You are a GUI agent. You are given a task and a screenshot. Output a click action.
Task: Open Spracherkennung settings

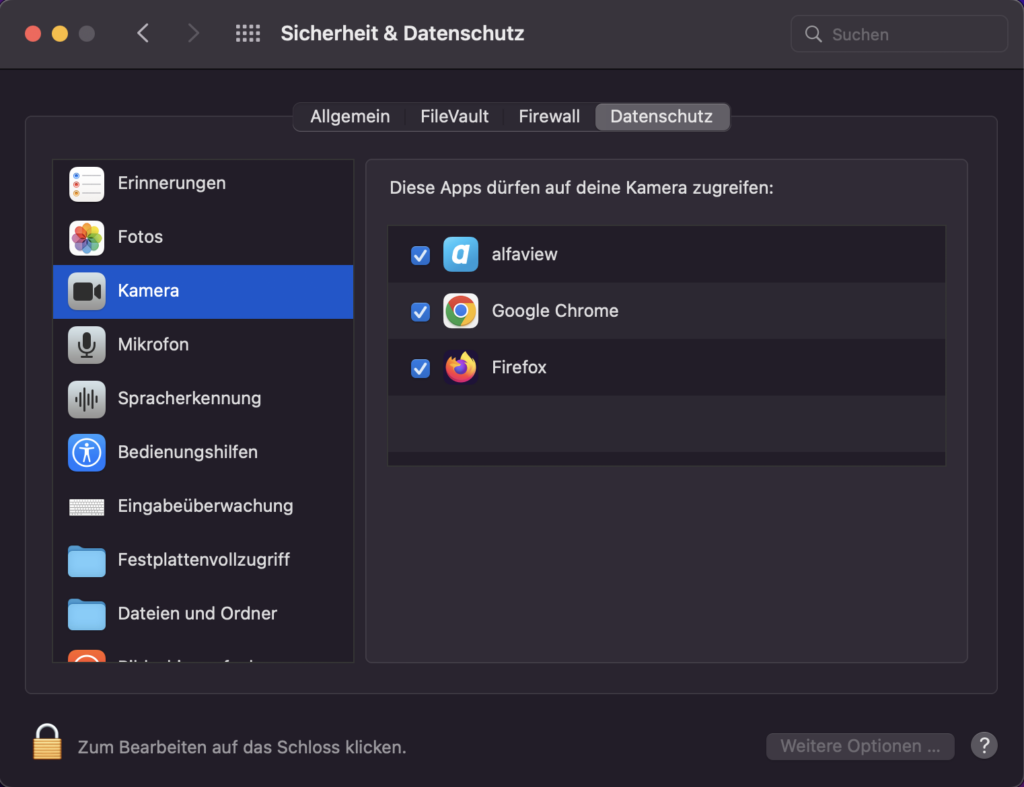(86, 398)
